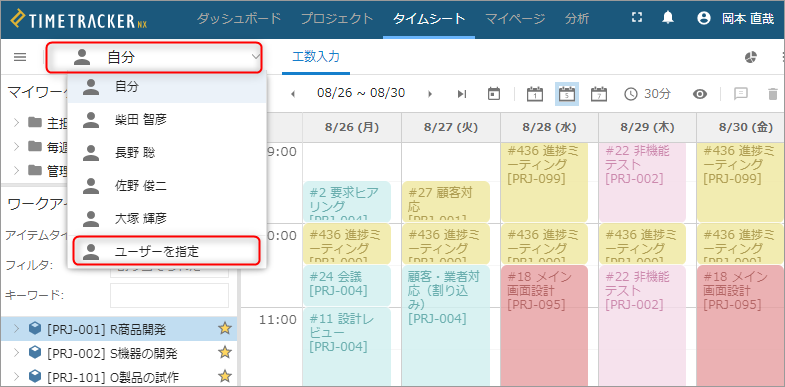Screen dimensions: 785x387
Task: Open the hamburger menu icon
Action: pos(20,57)
